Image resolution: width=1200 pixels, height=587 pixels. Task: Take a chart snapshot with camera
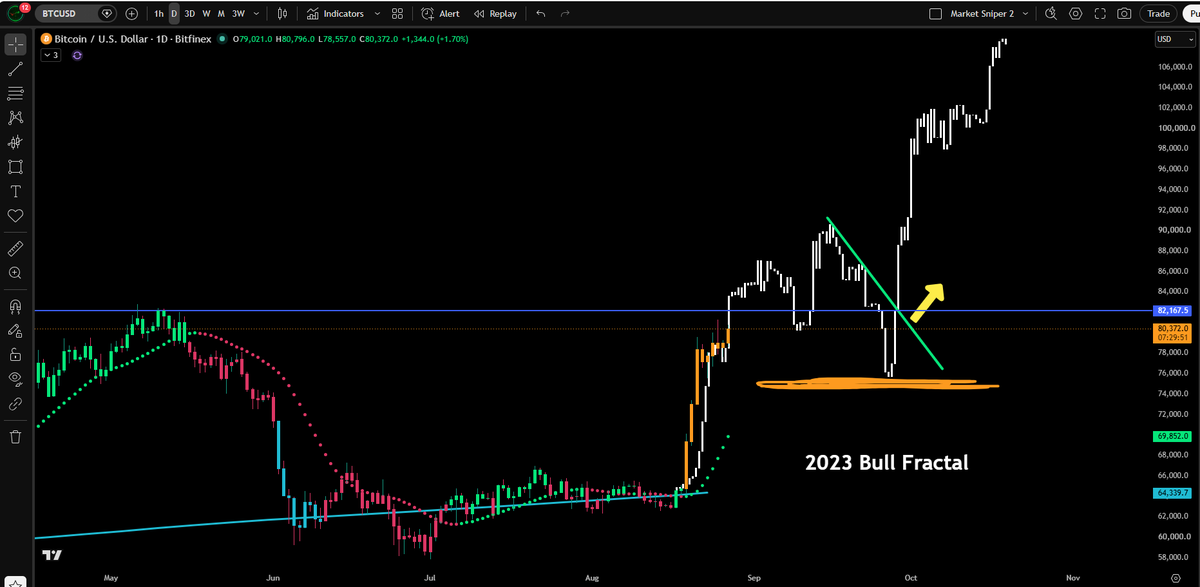[x=1124, y=14]
